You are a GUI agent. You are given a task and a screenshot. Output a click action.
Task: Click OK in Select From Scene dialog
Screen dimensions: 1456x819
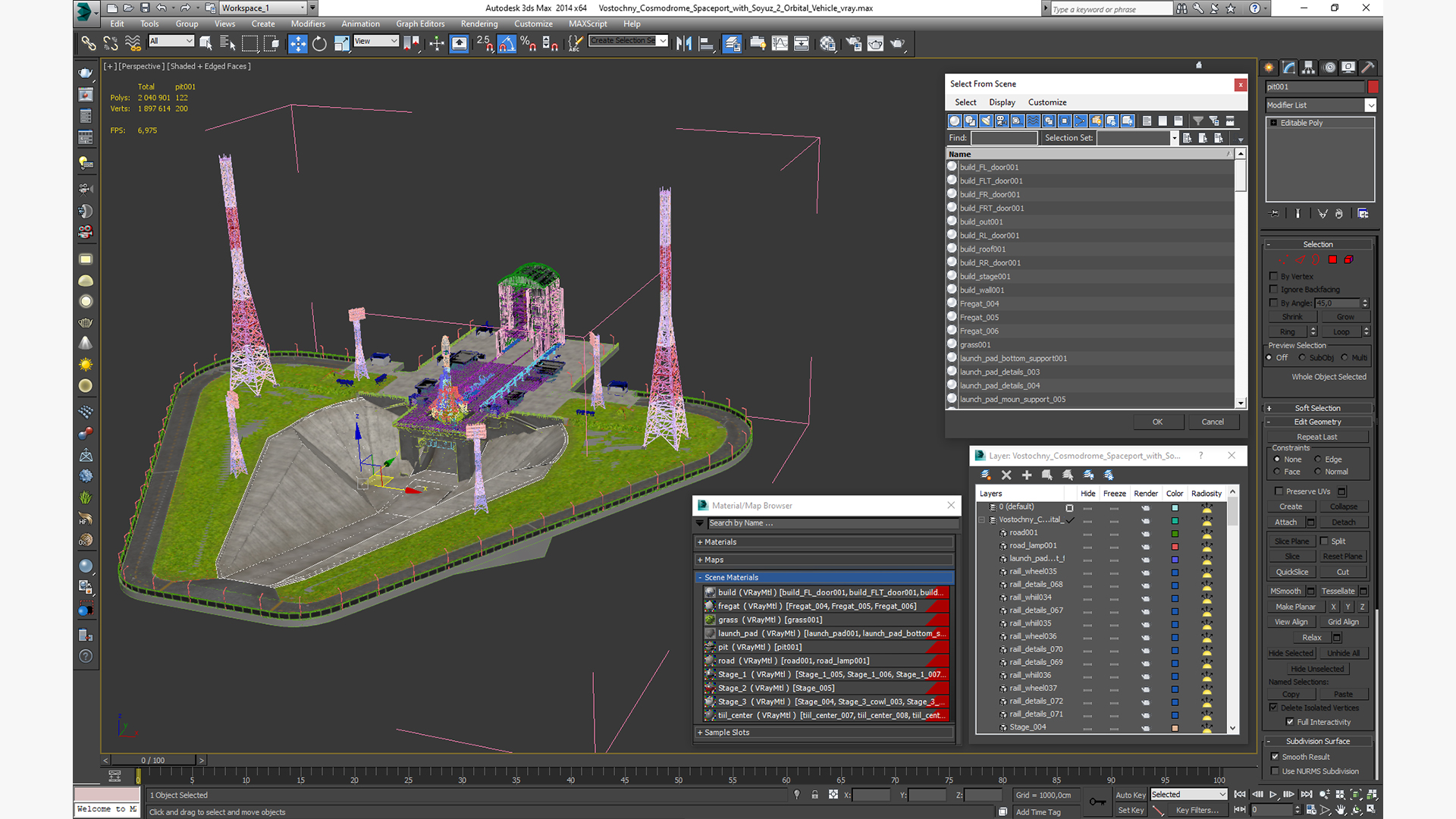click(1157, 422)
